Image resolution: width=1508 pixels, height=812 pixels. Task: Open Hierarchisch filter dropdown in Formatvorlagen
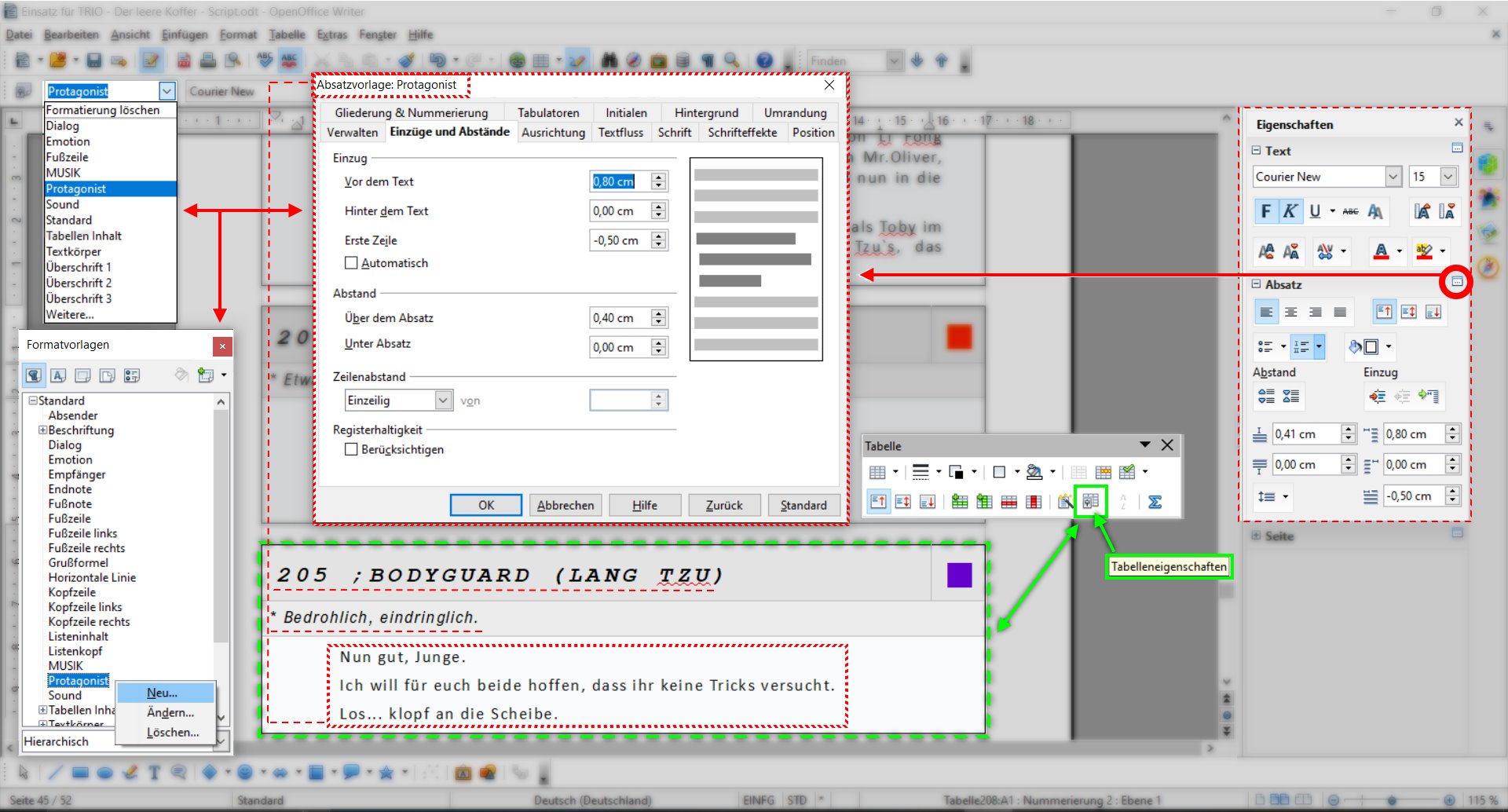tap(221, 741)
